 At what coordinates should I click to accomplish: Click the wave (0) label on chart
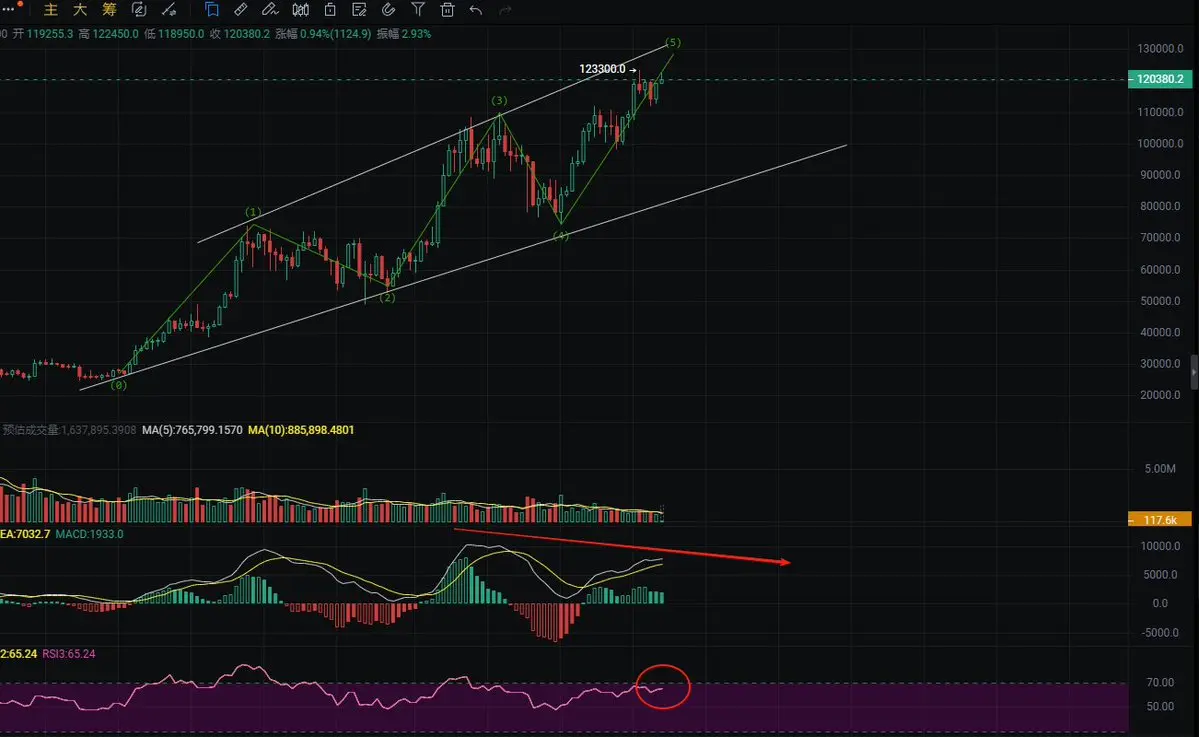pyautogui.click(x=119, y=385)
